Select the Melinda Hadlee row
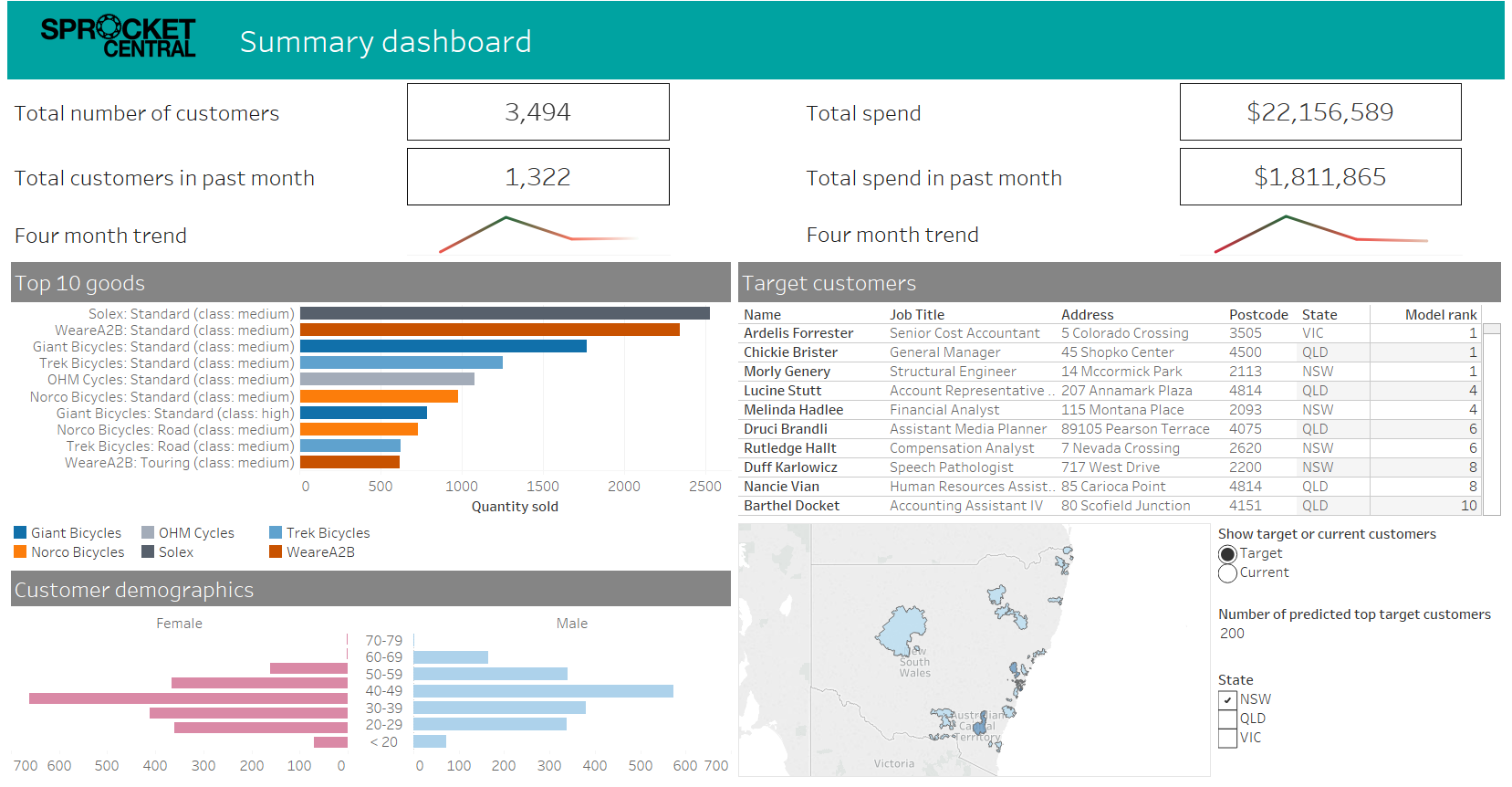1512x787 pixels. pos(1110,410)
